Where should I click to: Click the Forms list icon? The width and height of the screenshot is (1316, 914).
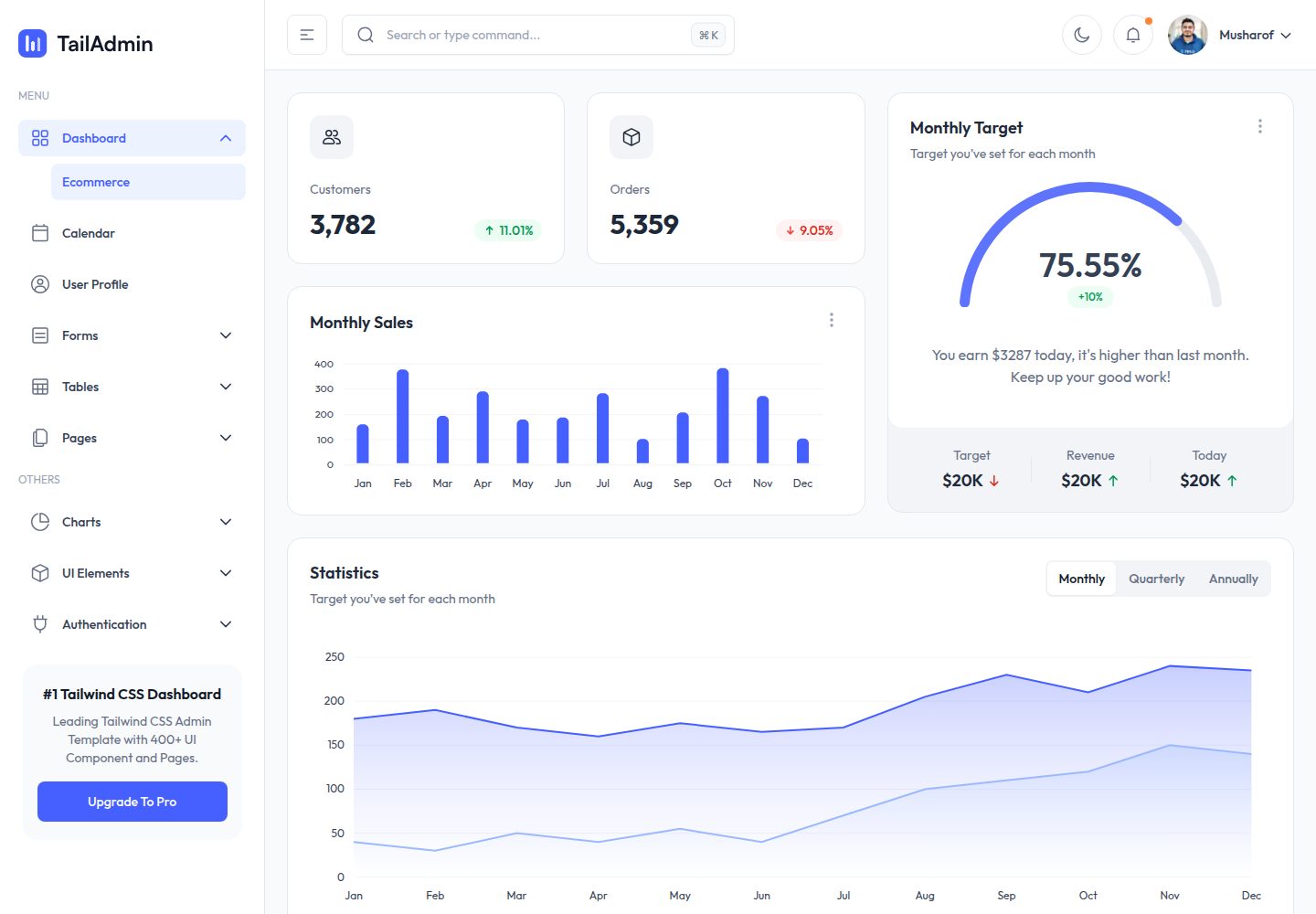(x=40, y=335)
